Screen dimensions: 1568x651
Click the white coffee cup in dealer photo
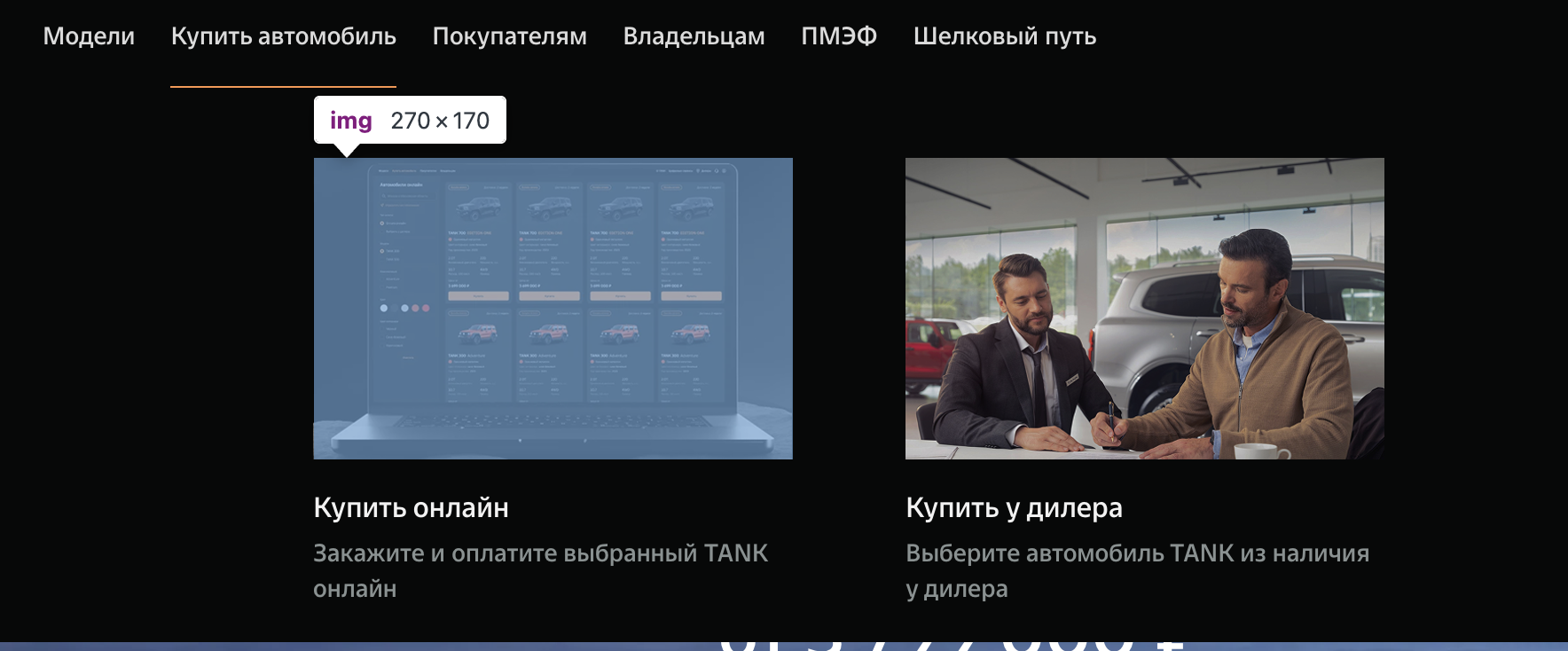(x=1259, y=451)
